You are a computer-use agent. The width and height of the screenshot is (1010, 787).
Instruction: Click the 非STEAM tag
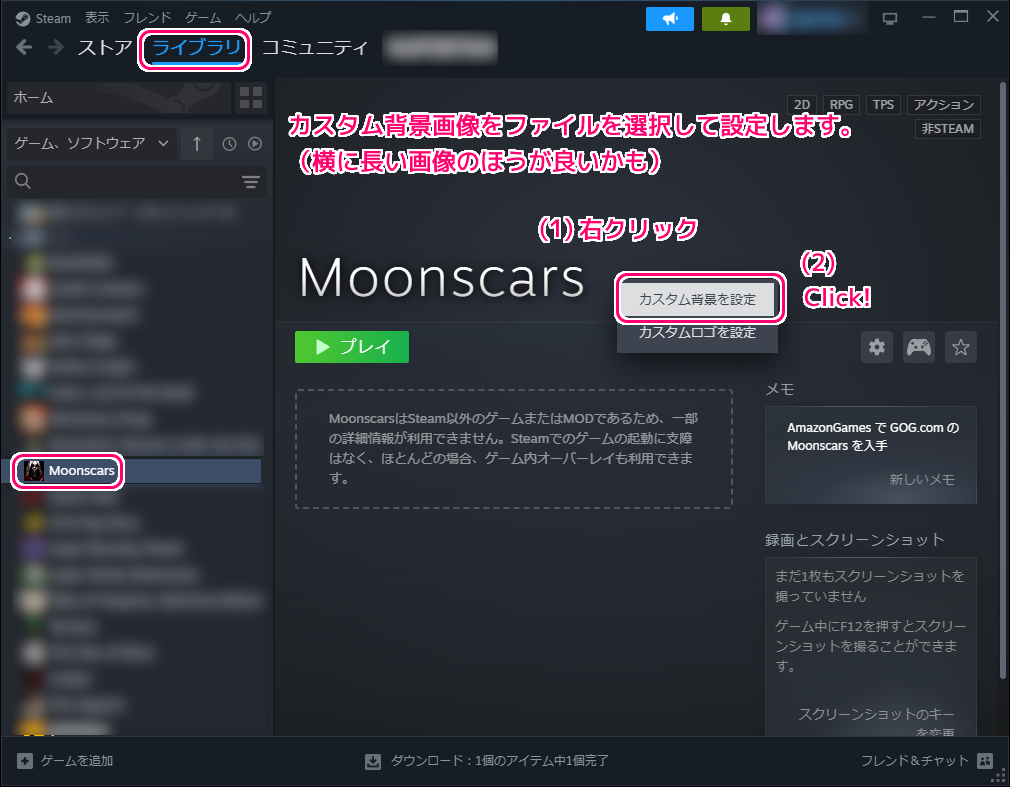click(x=948, y=129)
